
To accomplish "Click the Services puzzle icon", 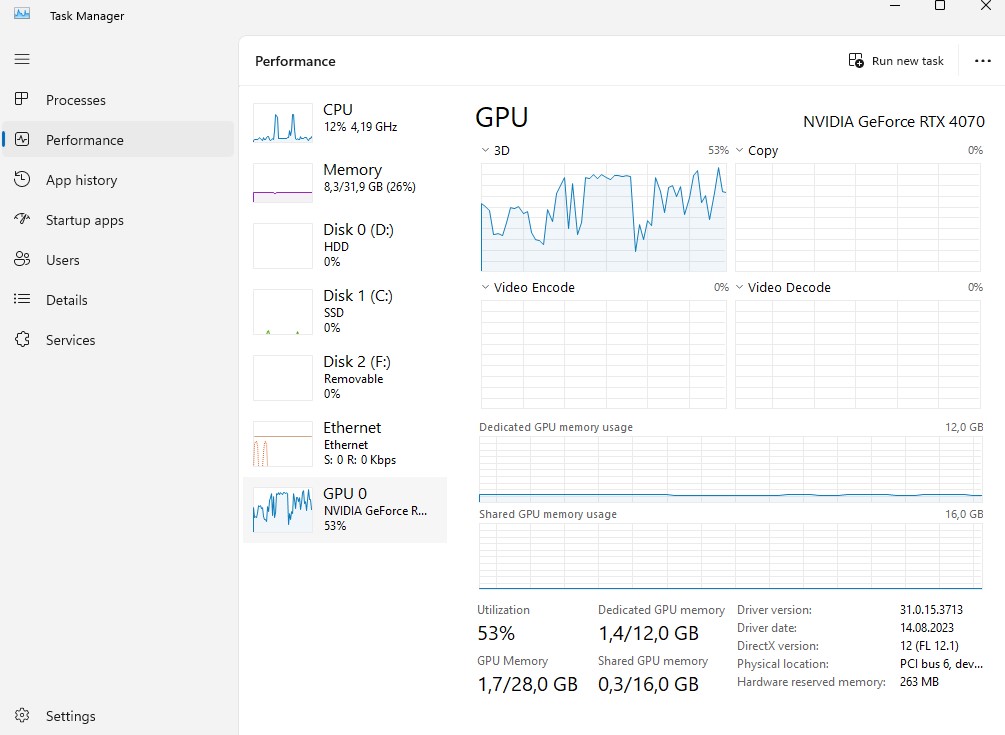I will (x=22, y=340).
